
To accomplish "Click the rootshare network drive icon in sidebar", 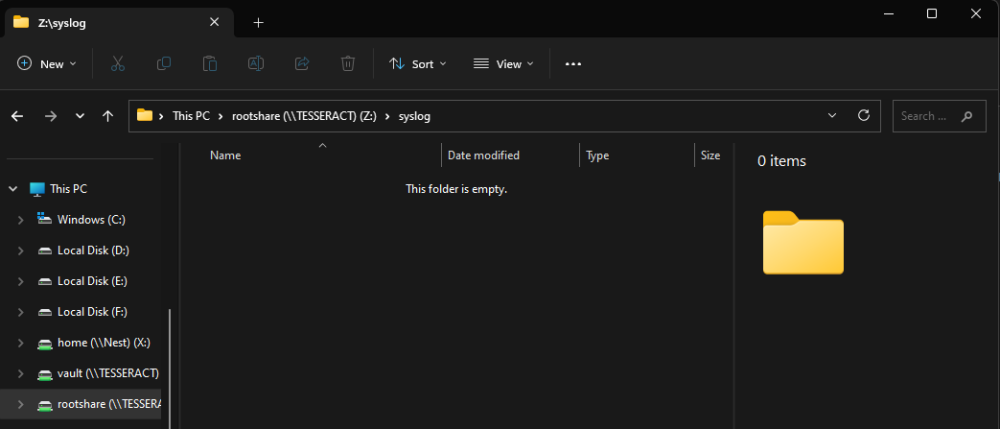I will click(x=44, y=404).
